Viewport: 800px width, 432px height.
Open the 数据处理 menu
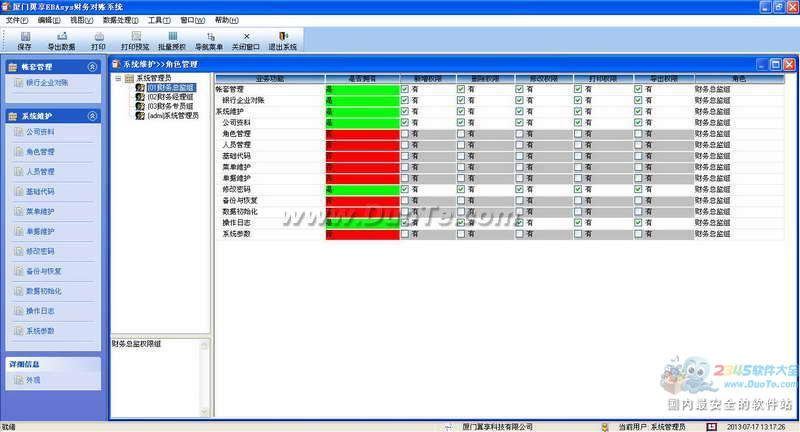(120, 20)
